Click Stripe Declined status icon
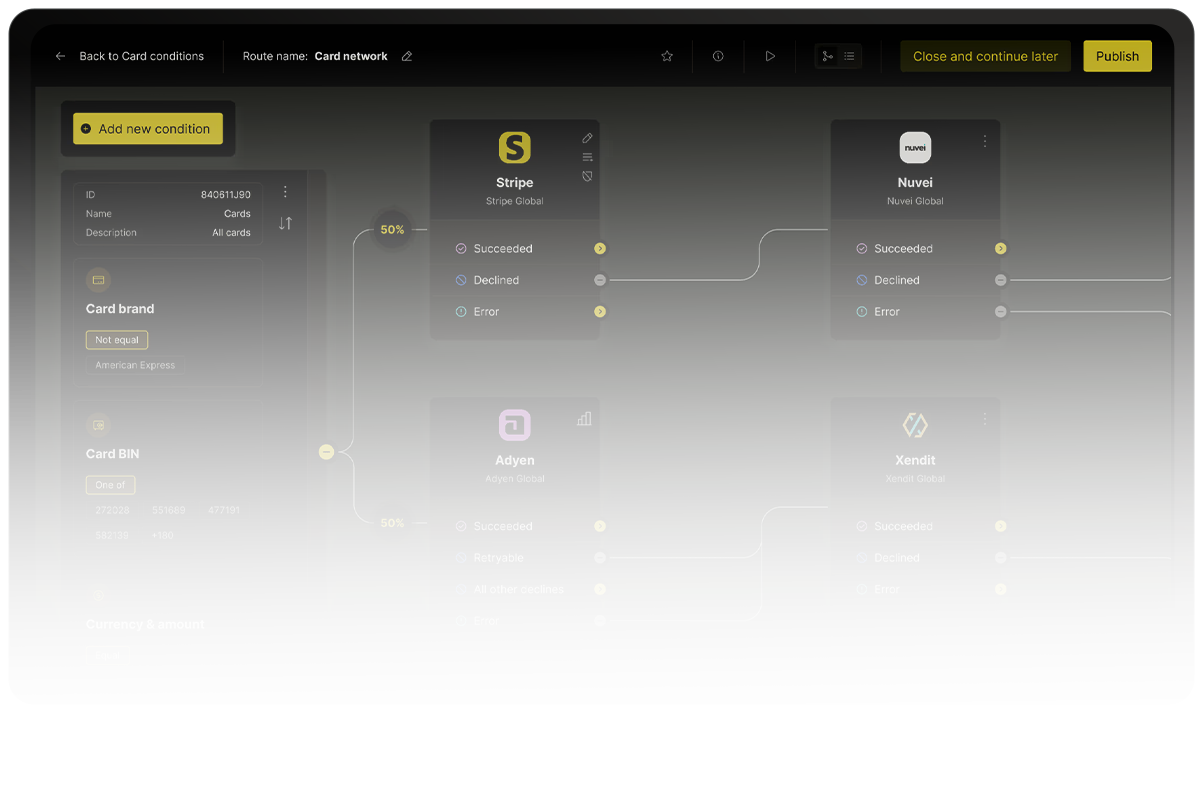This screenshot has height=785, width=1204. point(461,280)
